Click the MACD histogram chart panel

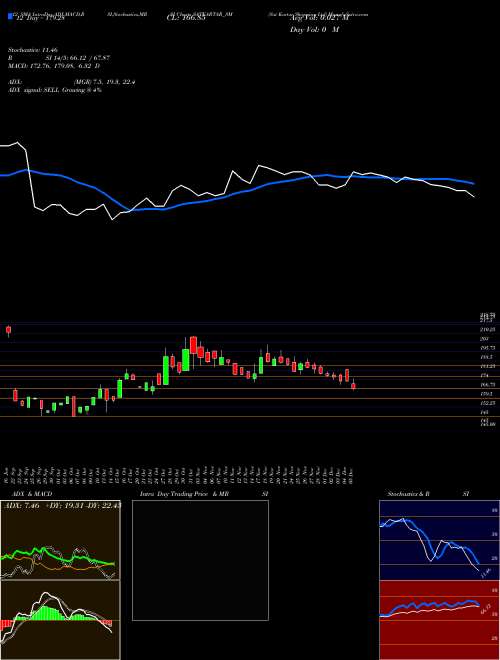pos(60,620)
